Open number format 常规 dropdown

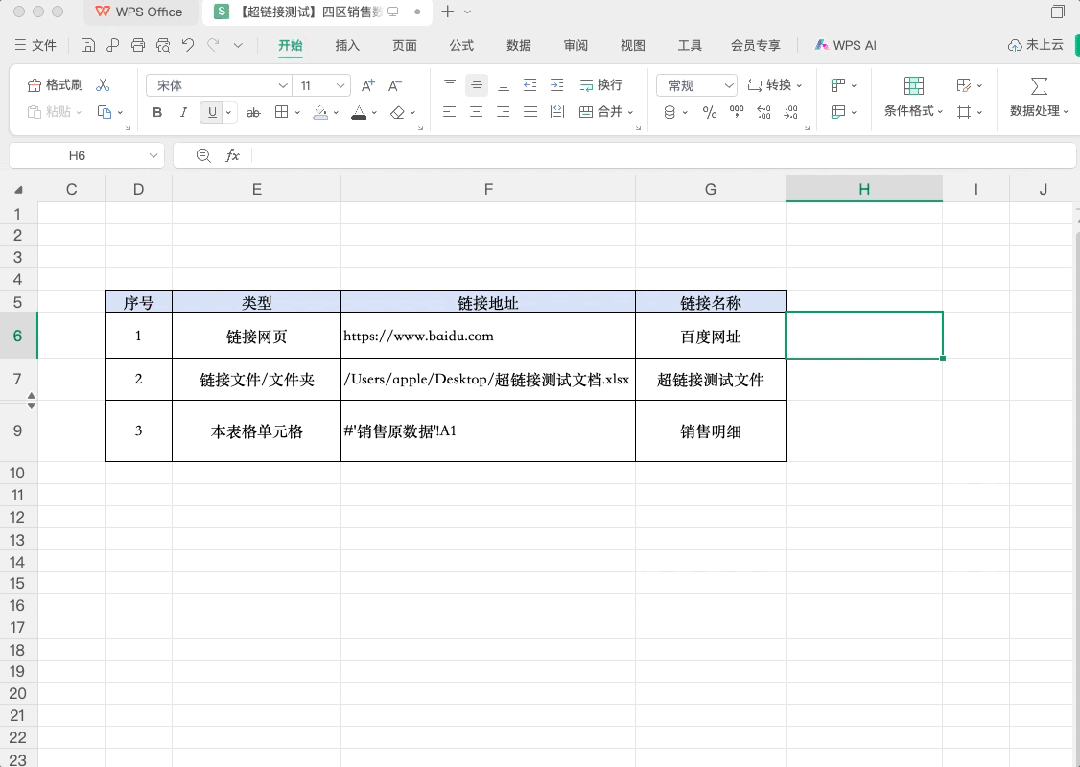pos(729,85)
